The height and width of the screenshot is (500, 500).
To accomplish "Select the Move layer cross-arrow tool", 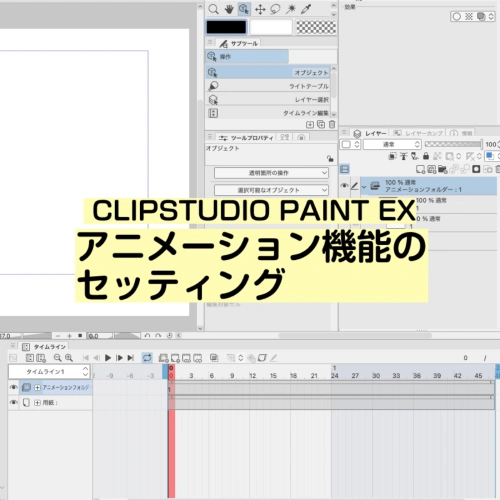I will [260, 9].
